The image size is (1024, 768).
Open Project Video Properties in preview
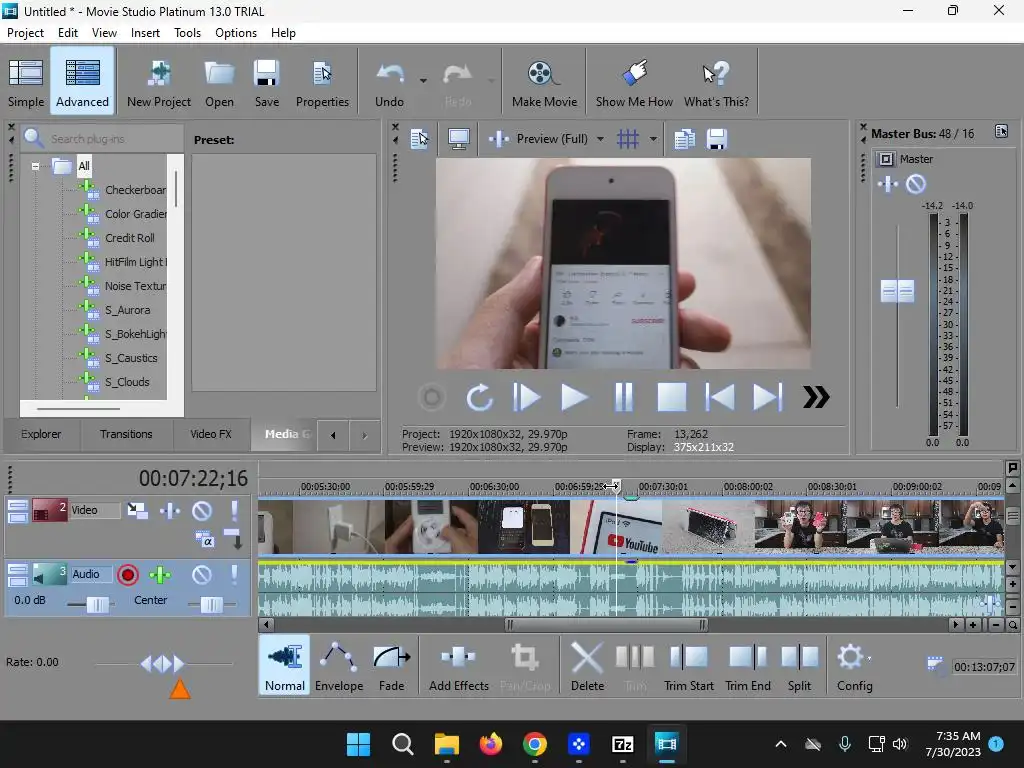point(419,139)
